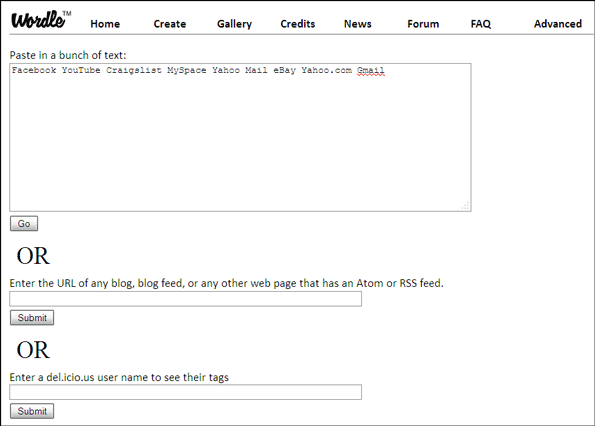Click the word eBay in text area

click(x=285, y=71)
